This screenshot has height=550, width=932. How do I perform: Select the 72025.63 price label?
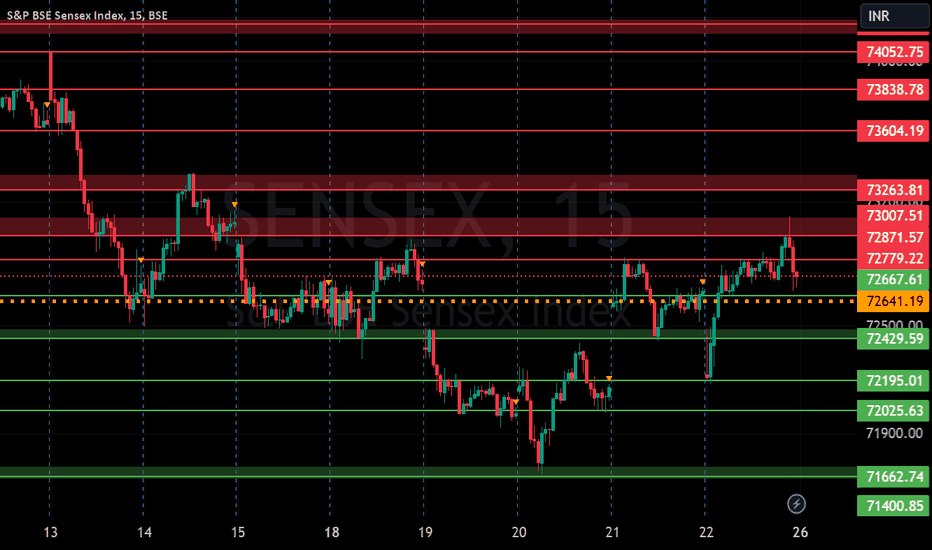tap(893, 411)
